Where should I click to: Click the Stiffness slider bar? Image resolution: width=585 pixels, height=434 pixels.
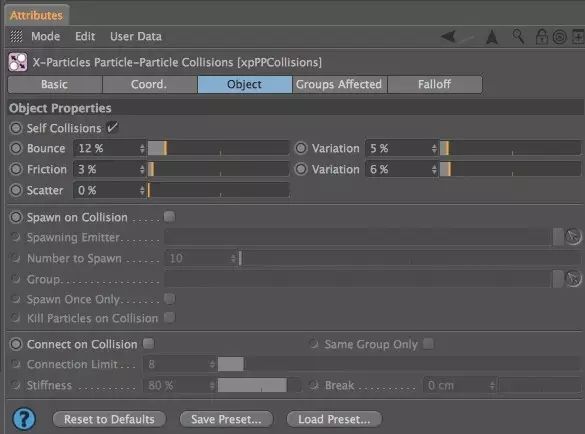[x=259, y=385]
